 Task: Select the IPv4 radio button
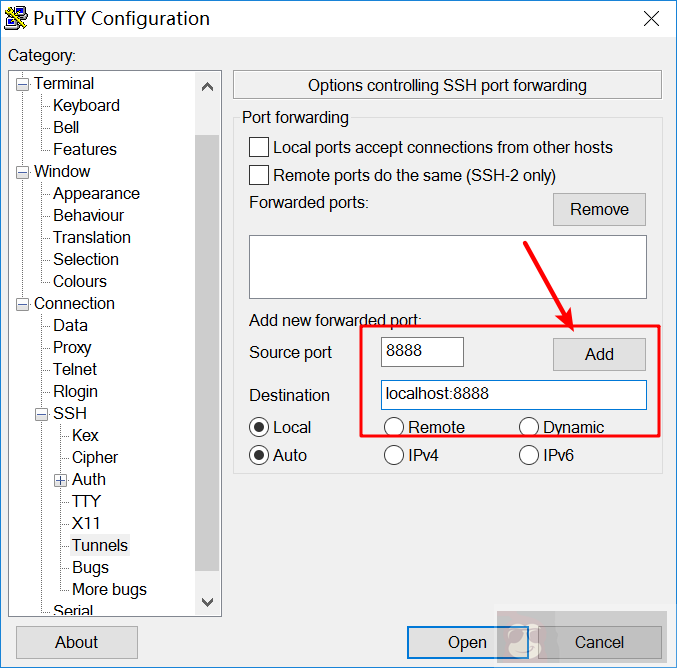pos(394,455)
